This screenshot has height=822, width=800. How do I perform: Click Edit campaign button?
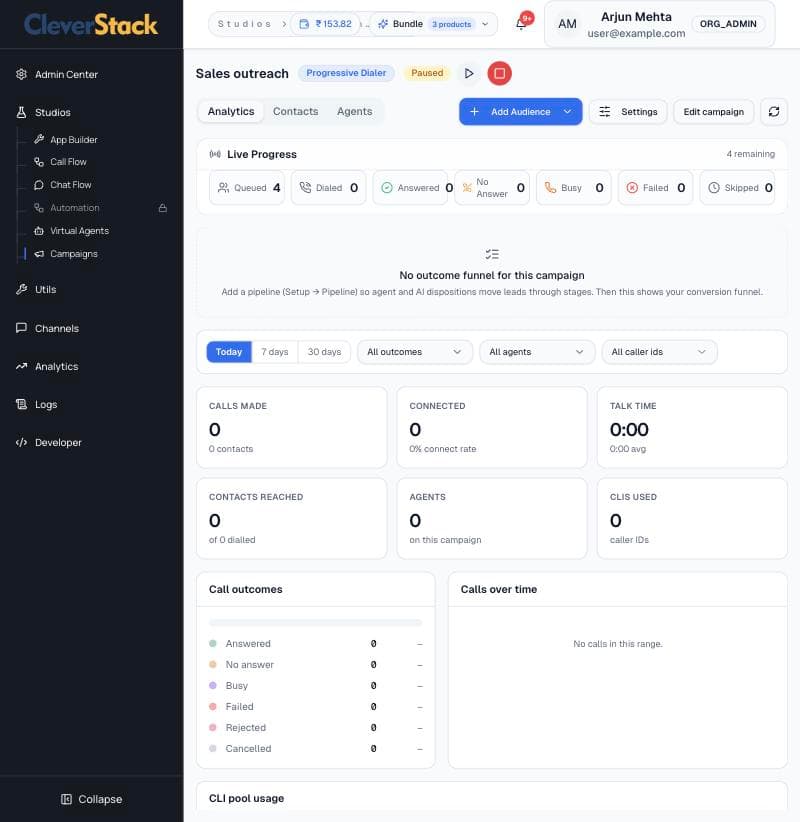pos(713,112)
